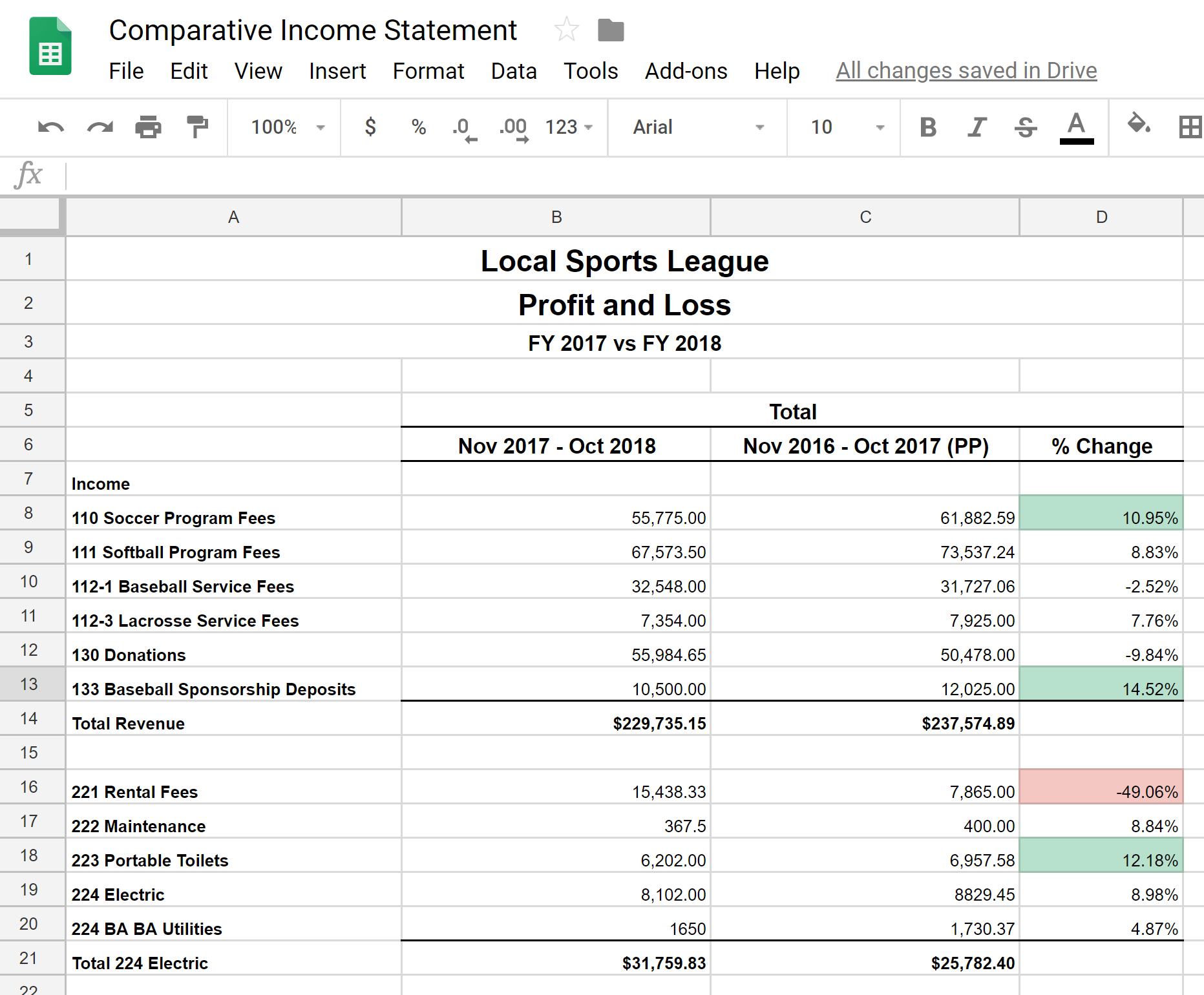Open the font size 10 dropdown
The width and height of the screenshot is (1204, 995).
pos(847,127)
